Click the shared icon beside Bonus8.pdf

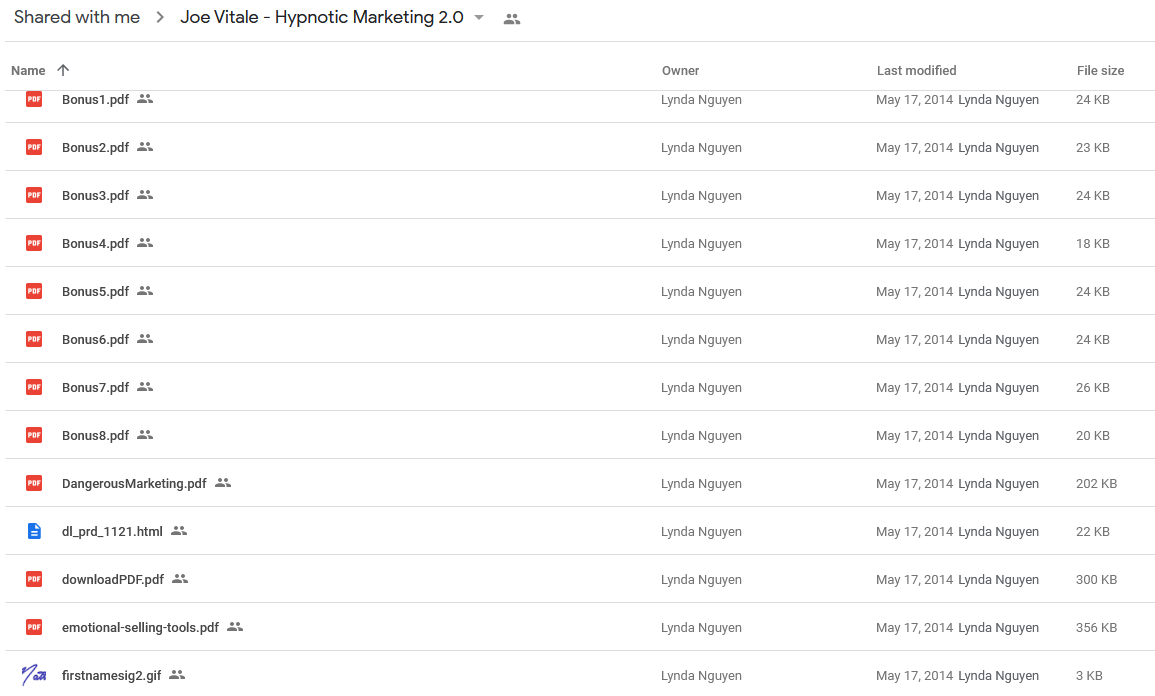[x=145, y=435]
